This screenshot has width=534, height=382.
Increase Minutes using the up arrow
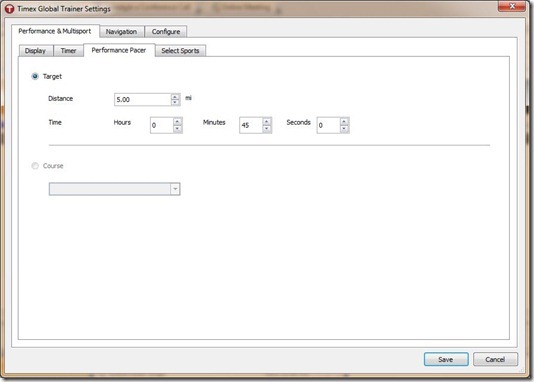click(267, 122)
